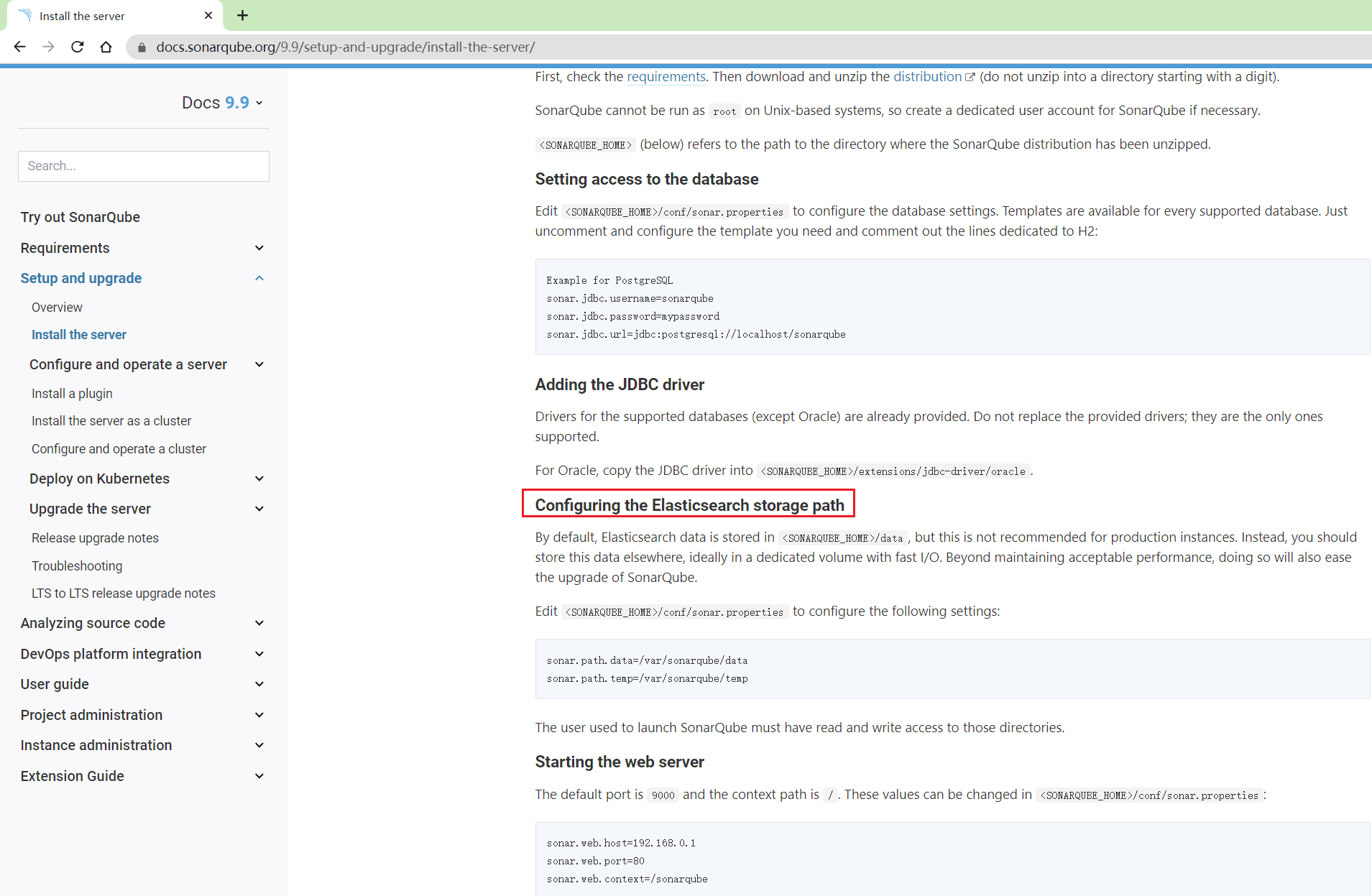This screenshot has width=1372, height=896.
Task: Follow the requirements link
Action: click(666, 77)
